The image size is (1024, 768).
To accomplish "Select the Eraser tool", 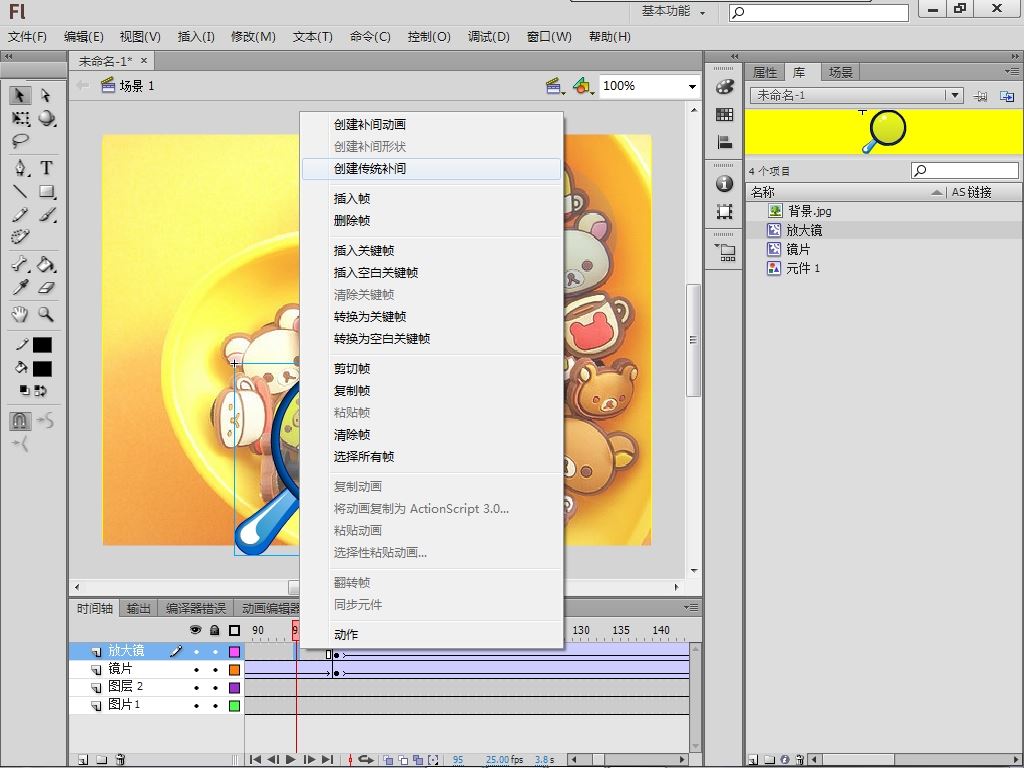I will [x=46, y=287].
